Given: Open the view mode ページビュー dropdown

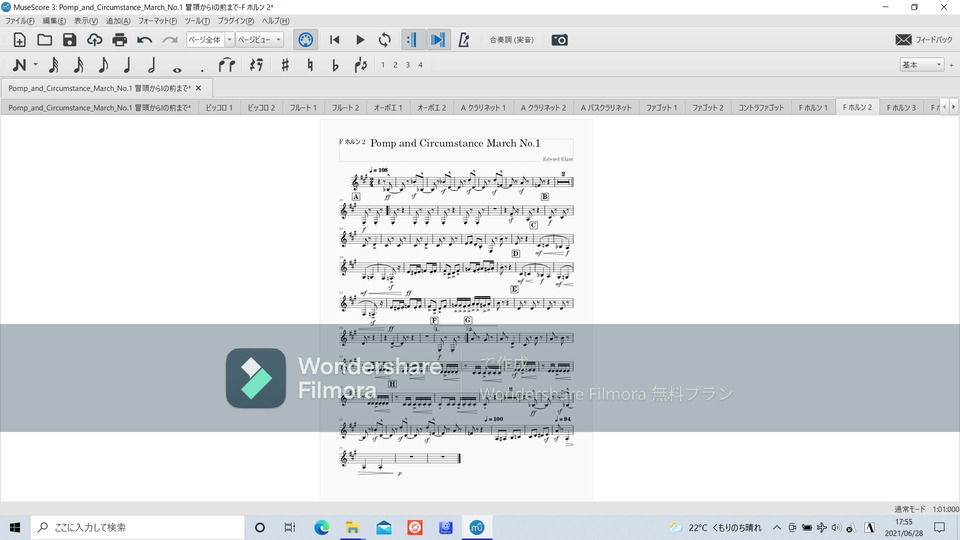Looking at the screenshot, I should [260, 40].
